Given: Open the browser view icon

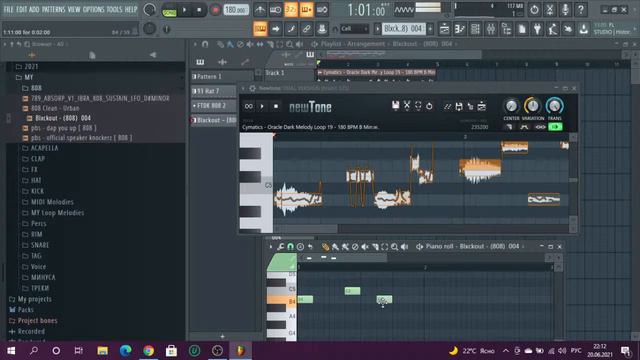Looking at the screenshot, I should tap(506, 29).
